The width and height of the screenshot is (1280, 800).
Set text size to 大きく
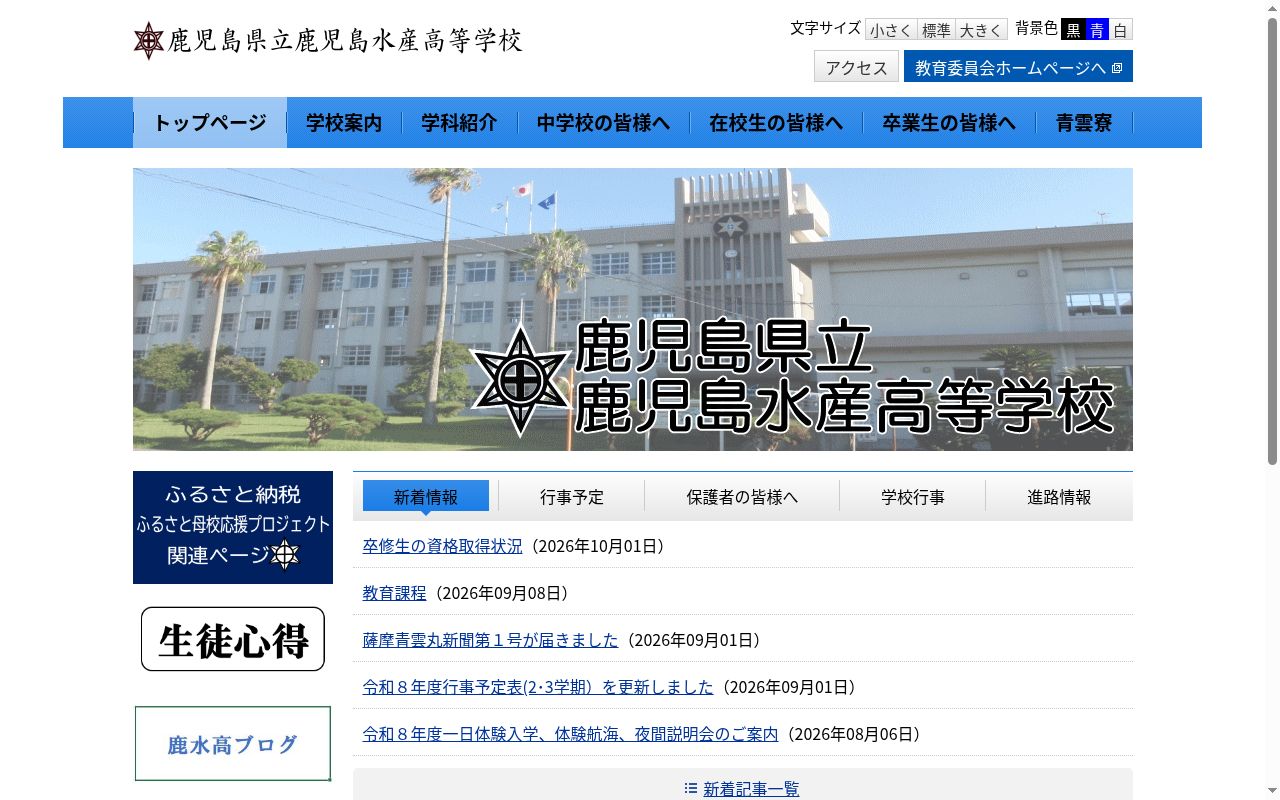[981, 30]
